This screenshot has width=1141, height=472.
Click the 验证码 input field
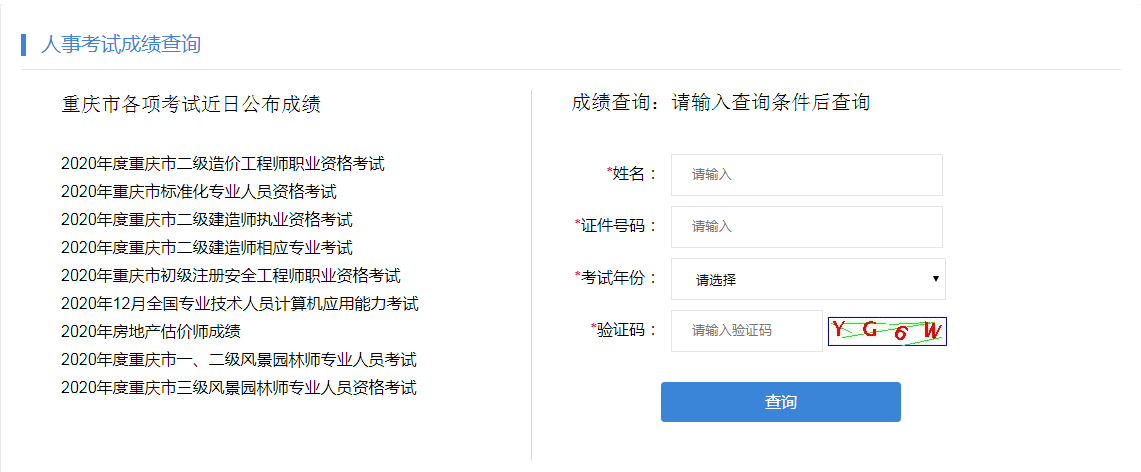[746, 331]
